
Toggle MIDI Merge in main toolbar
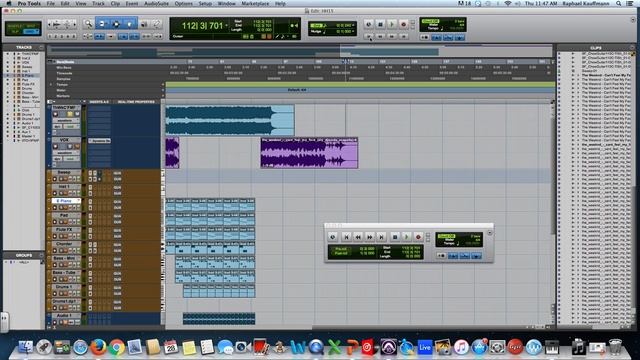pyautogui.click(x=459, y=37)
